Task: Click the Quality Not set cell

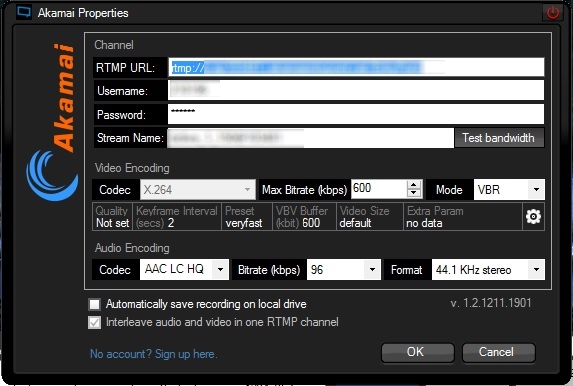Action: click(x=112, y=217)
